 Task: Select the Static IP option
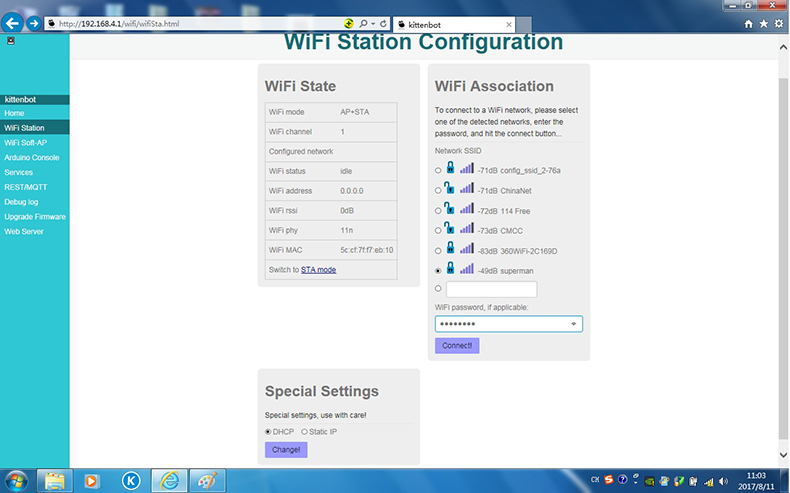click(304, 431)
